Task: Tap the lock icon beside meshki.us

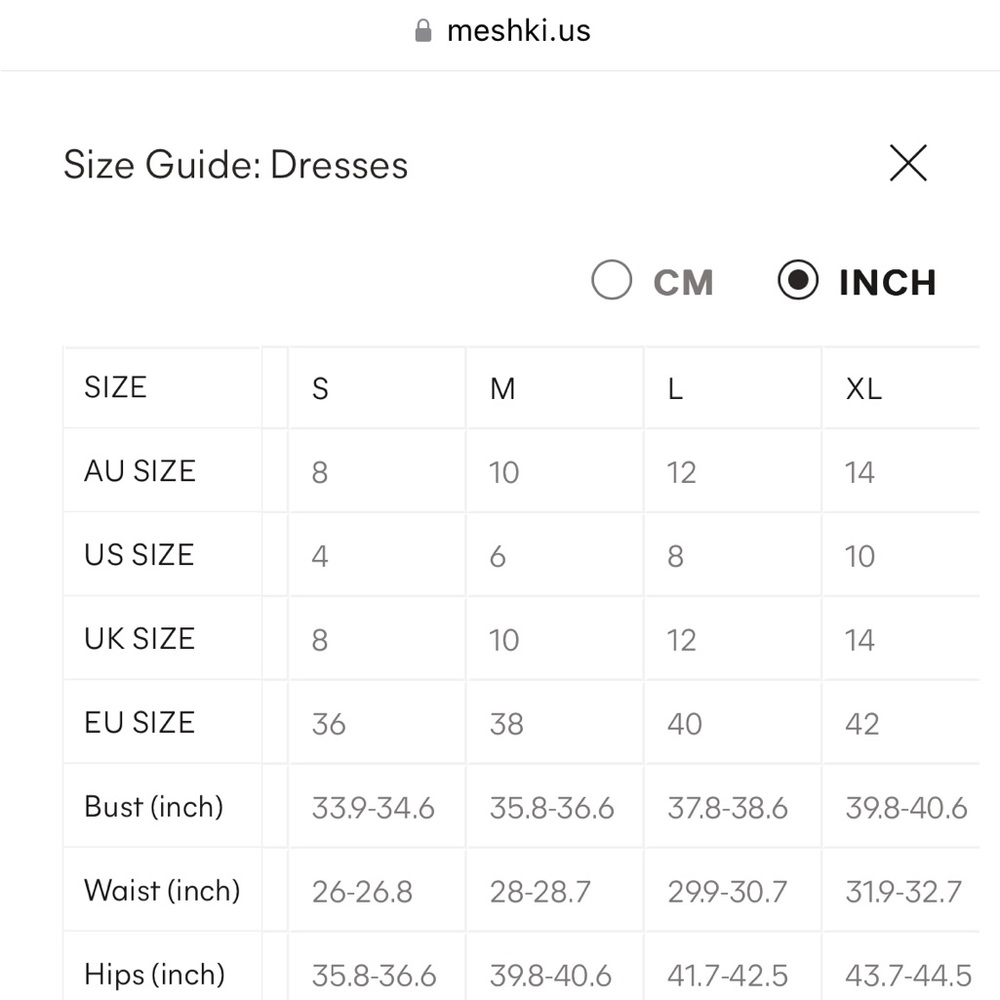Action: point(423,31)
